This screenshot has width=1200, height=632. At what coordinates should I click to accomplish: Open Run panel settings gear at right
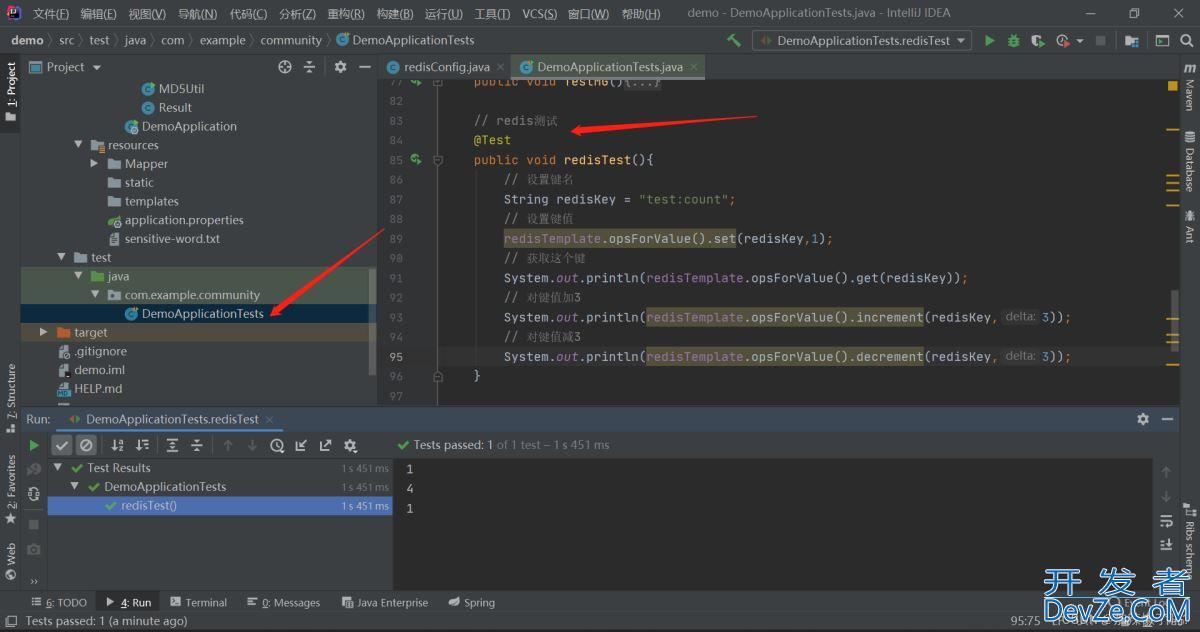pos(1143,419)
